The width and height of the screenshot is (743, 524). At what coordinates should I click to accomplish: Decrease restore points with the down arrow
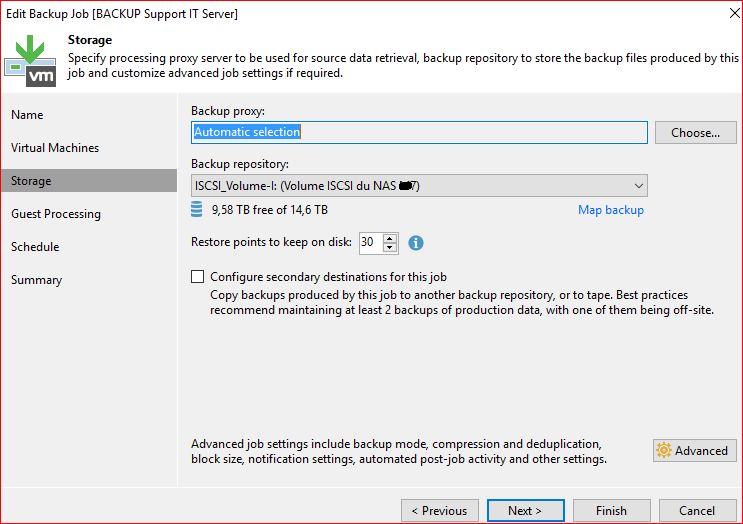[390, 247]
